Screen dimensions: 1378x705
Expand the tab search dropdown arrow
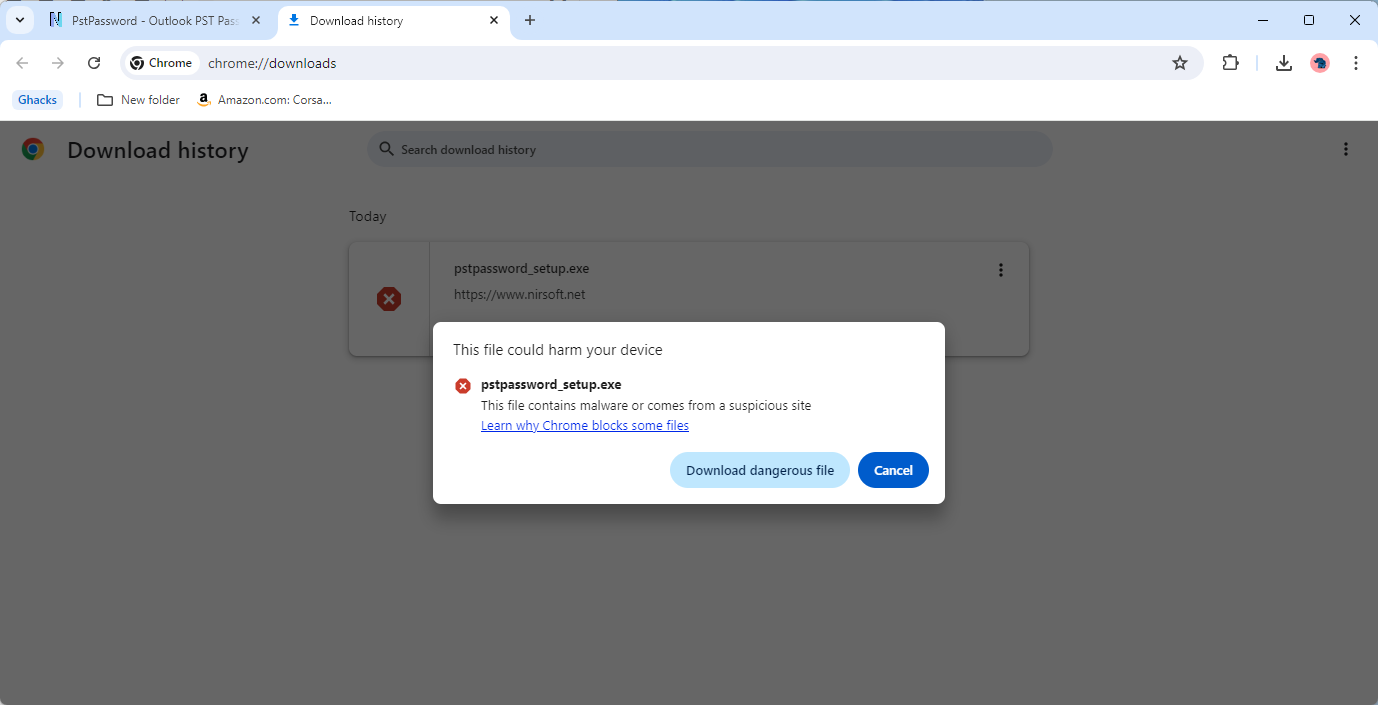(x=19, y=20)
